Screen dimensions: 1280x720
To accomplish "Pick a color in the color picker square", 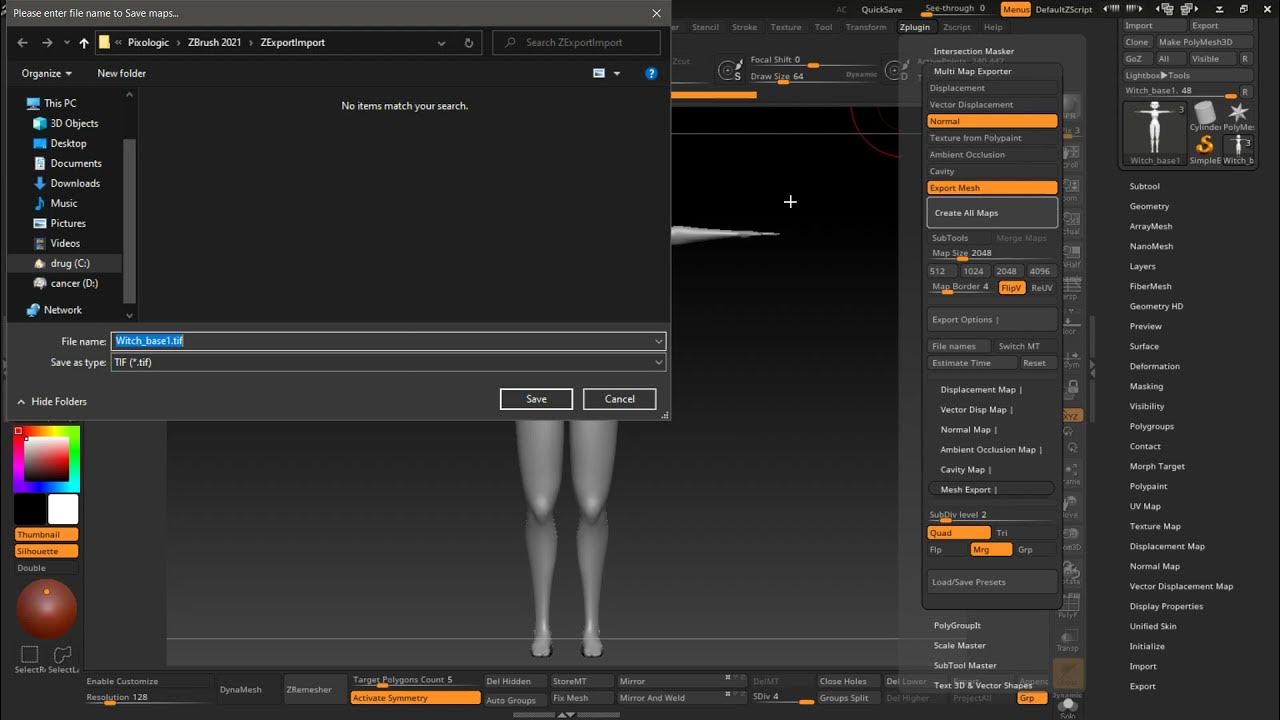I will click(47, 460).
